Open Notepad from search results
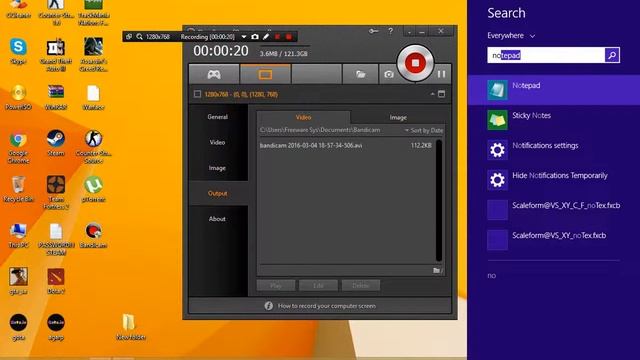 point(554,90)
